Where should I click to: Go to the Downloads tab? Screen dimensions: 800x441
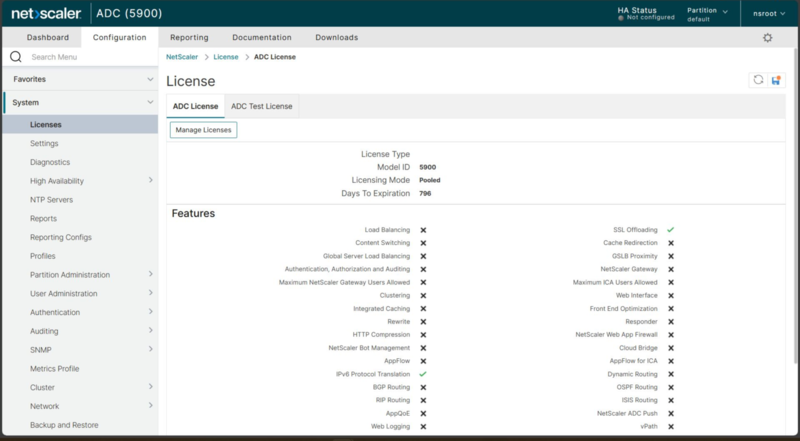(x=337, y=37)
